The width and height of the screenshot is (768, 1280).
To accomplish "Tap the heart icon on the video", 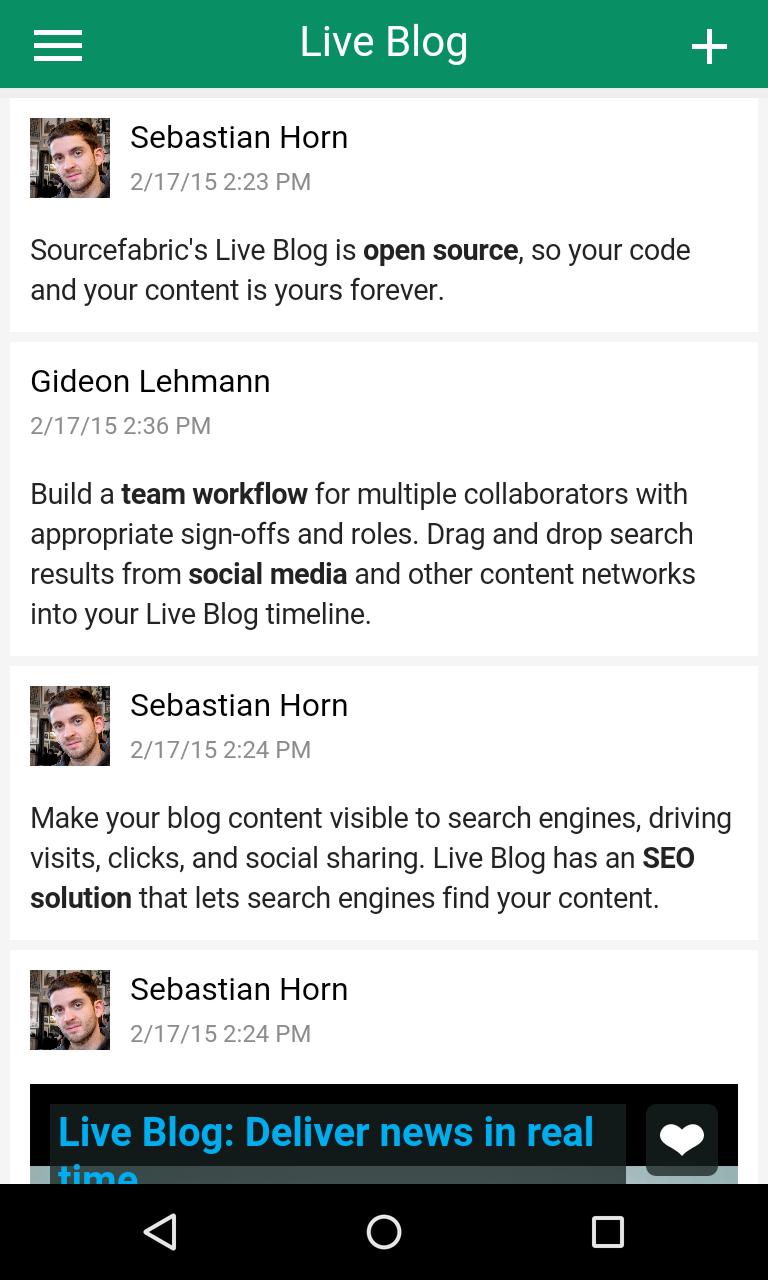I will [x=681, y=1139].
